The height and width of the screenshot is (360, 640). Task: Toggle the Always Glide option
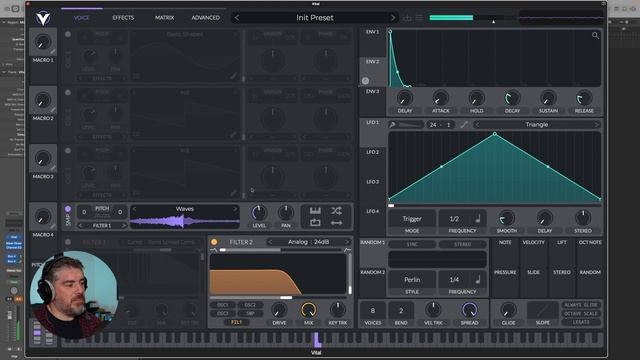581,305
